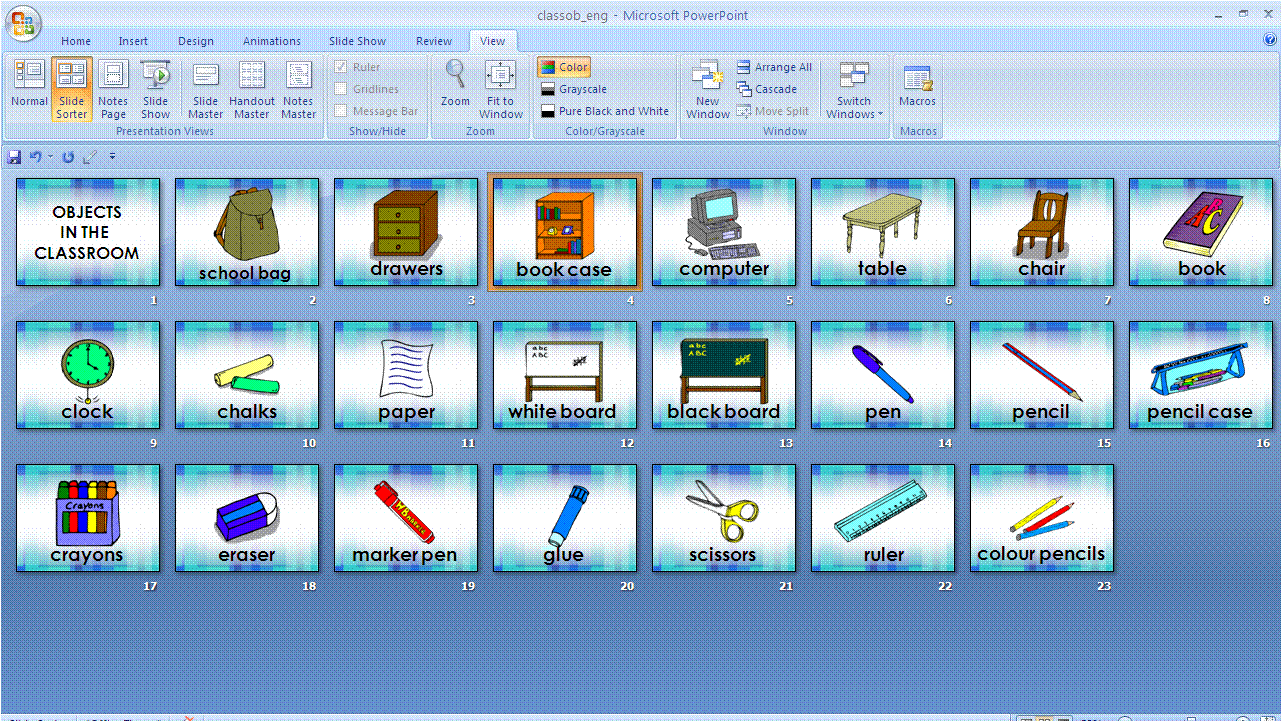Viewport: 1282px width, 722px height.
Task: Select the 'white board' slide thumbnail
Action: 565,375
